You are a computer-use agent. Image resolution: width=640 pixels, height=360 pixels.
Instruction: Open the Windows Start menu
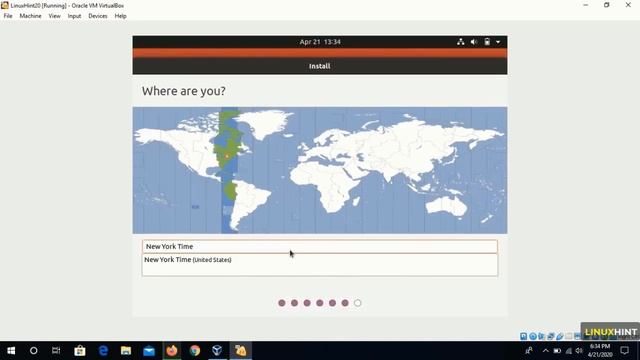11,351
